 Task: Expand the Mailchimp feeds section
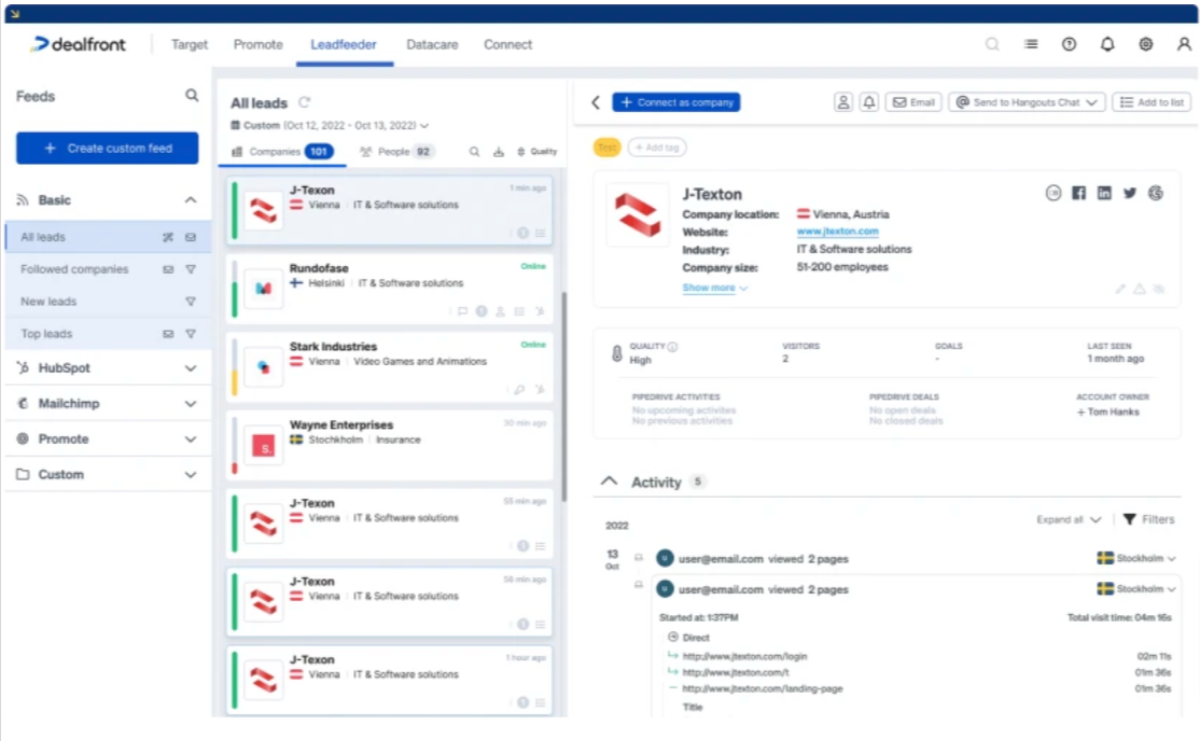click(191, 404)
